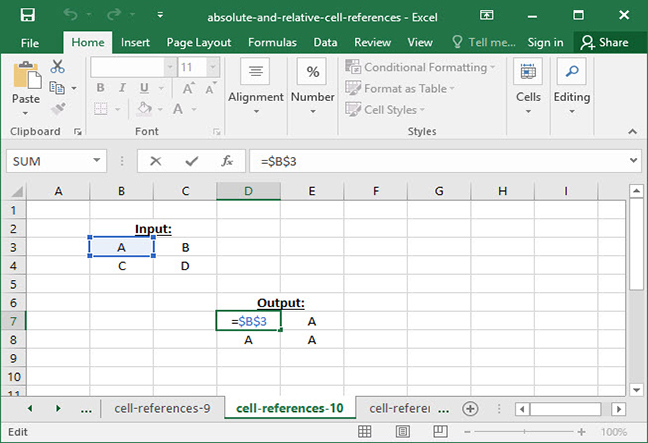Click the Cut scissors icon

pos(57,67)
